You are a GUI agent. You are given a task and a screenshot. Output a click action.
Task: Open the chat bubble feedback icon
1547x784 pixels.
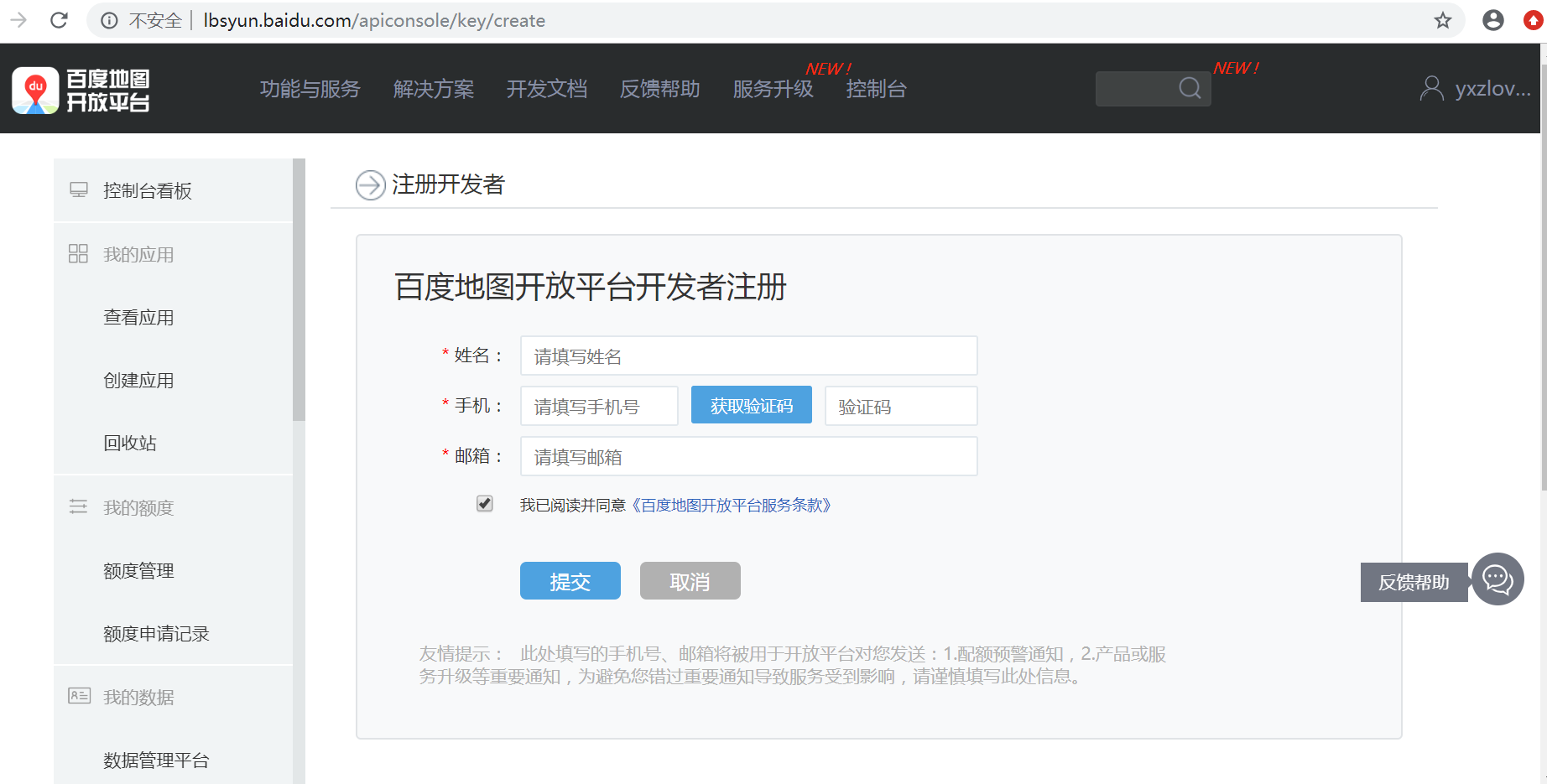point(1498,579)
